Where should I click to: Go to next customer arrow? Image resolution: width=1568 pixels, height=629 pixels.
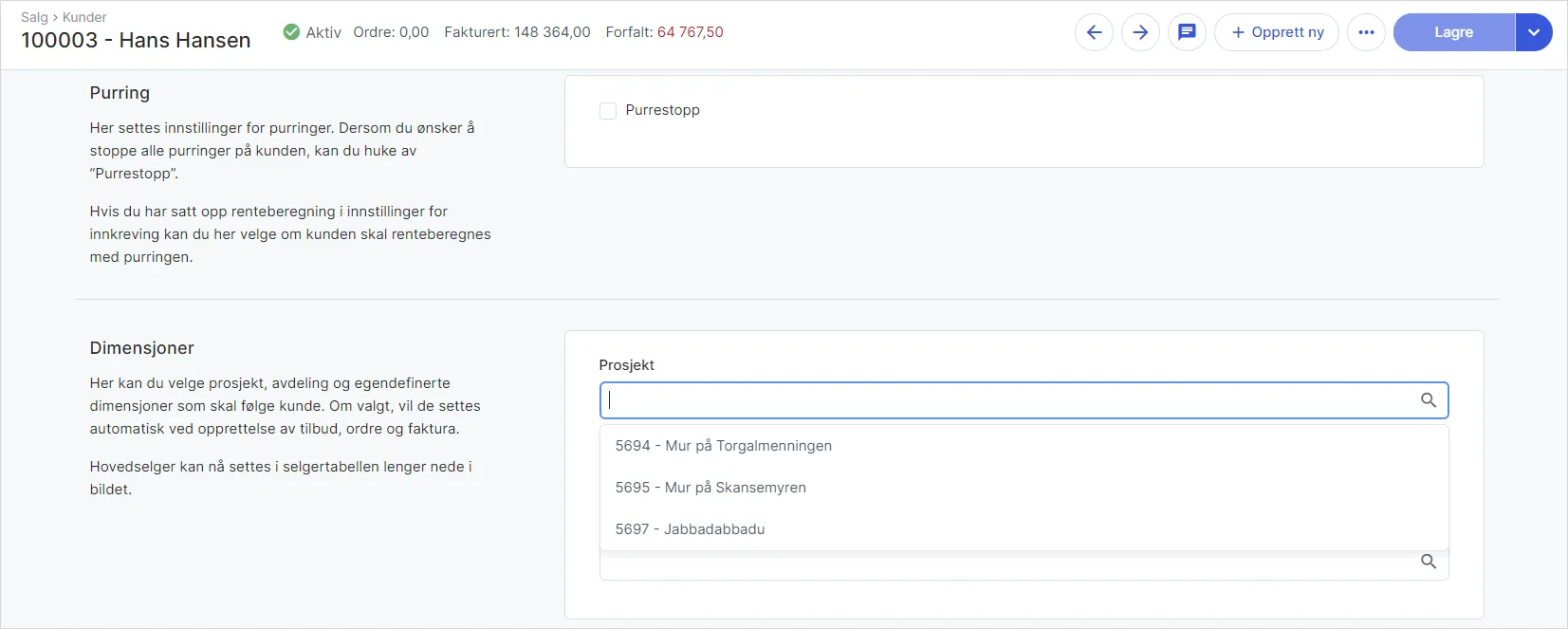tap(1140, 32)
